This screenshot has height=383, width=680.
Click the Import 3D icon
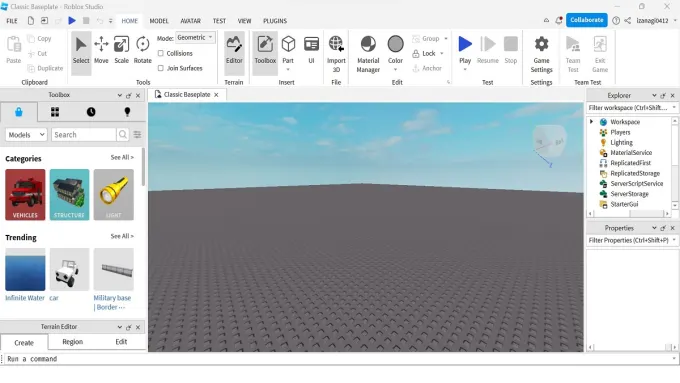336,54
